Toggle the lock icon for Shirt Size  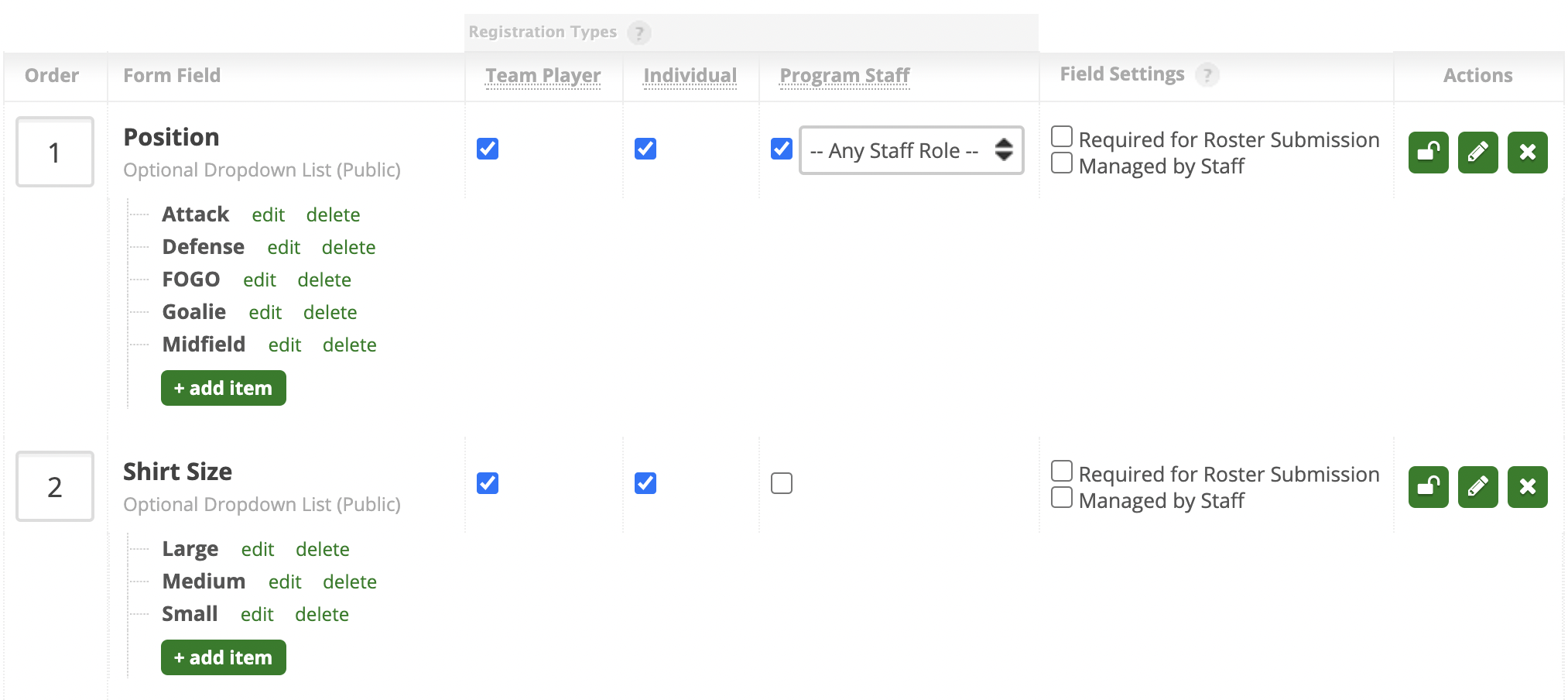click(x=1428, y=486)
